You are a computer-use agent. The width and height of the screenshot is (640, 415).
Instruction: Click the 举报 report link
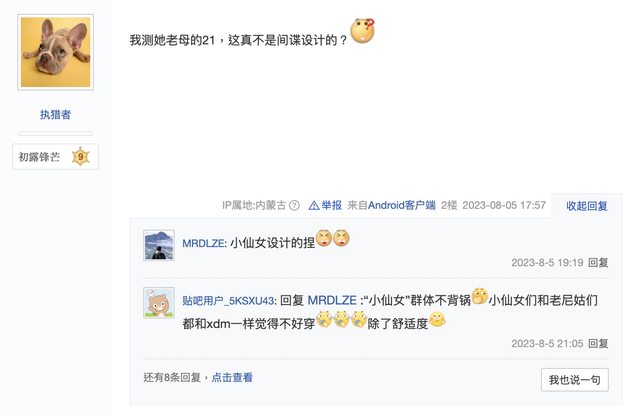tap(331, 205)
